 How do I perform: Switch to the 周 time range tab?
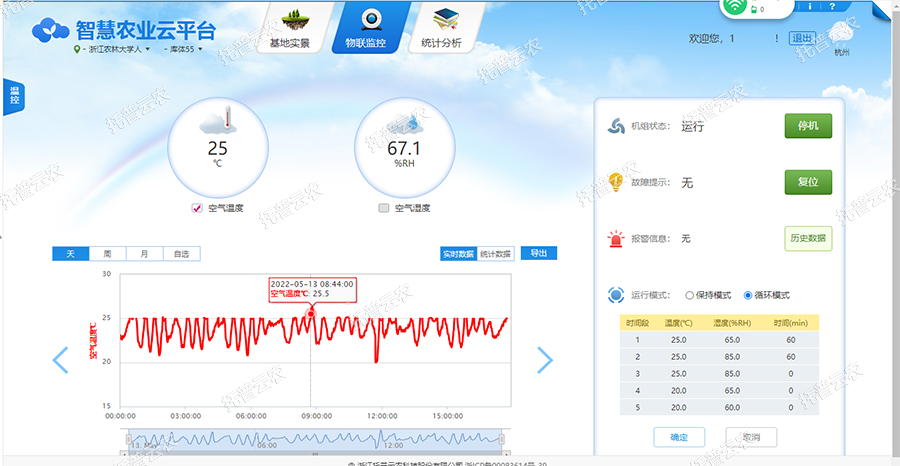point(107,254)
